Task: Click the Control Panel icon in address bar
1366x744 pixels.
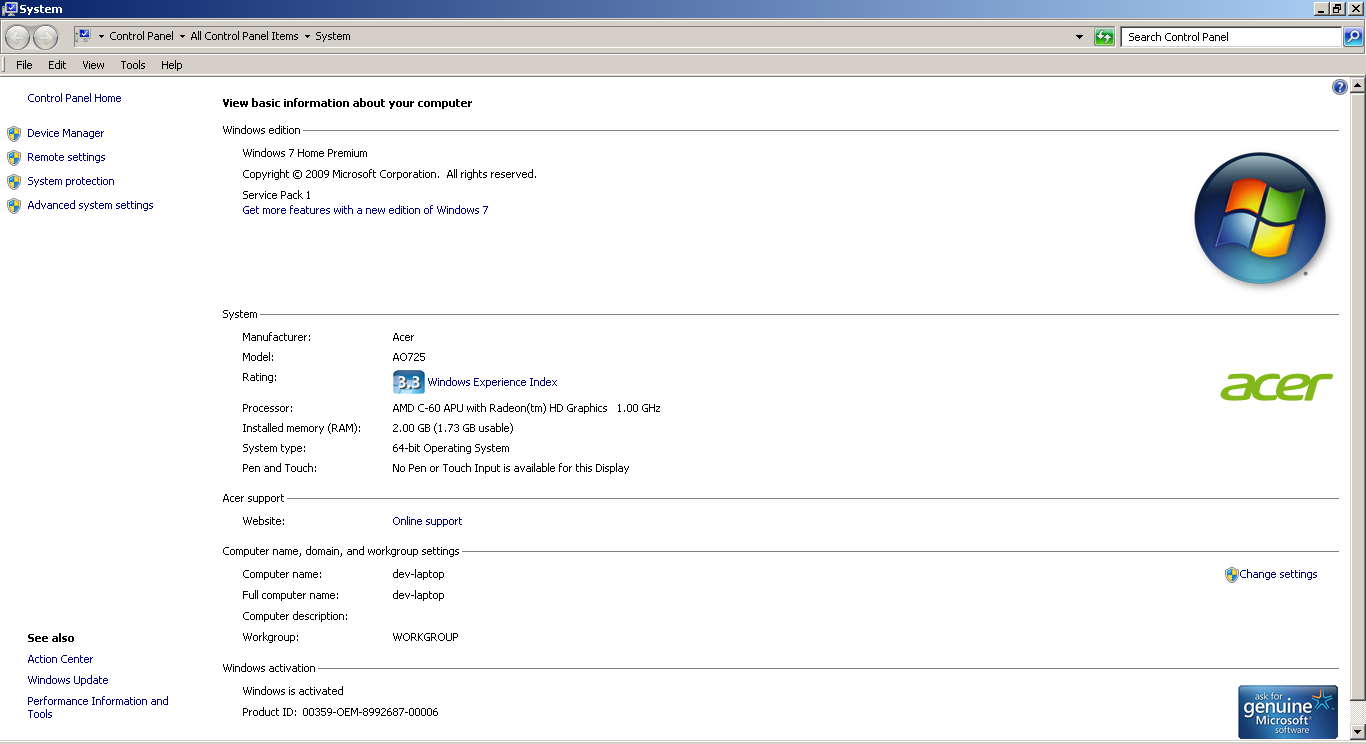Action: pos(84,36)
